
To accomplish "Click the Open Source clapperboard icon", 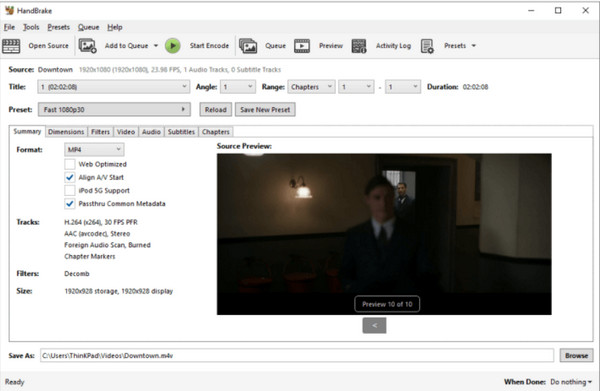I will (x=11, y=46).
